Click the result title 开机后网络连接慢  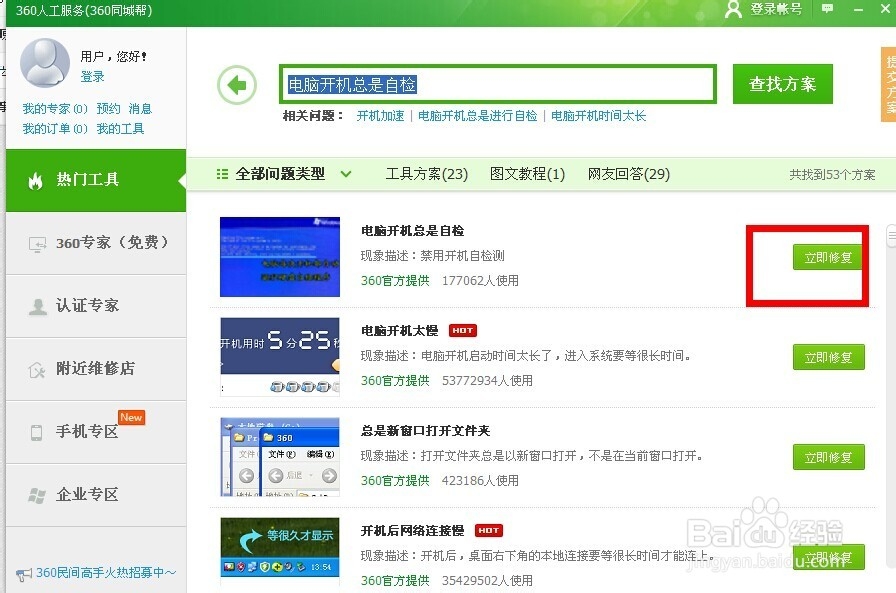[x=413, y=531]
